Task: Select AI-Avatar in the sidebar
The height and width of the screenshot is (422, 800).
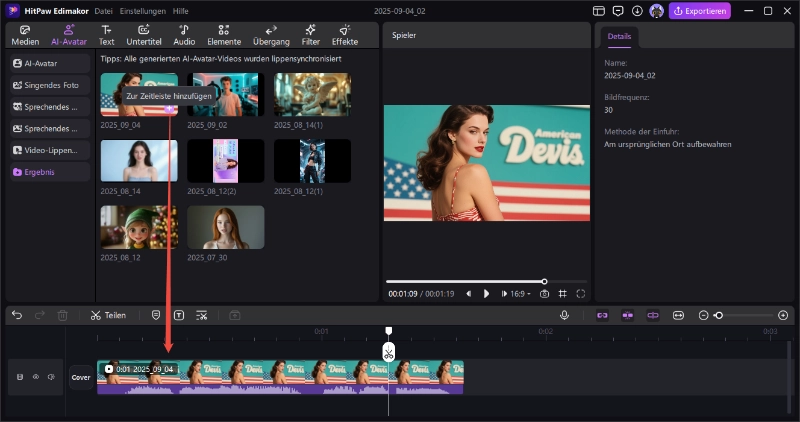Action: pyautogui.click(x=50, y=63)
